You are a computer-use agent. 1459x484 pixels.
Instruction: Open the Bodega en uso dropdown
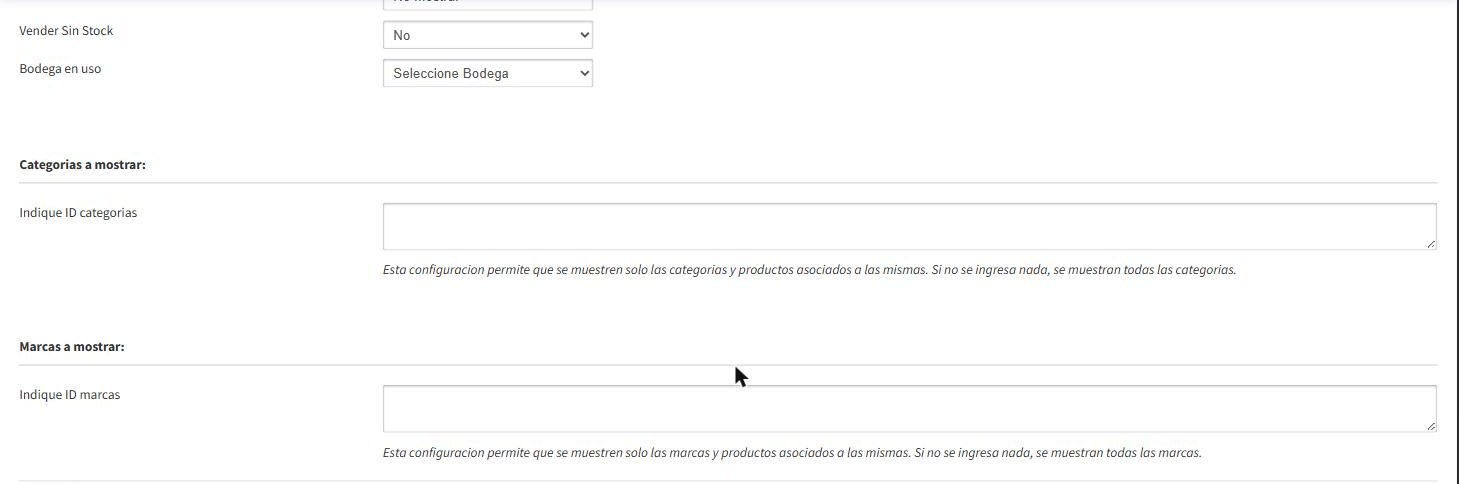[x=488, y=73]
